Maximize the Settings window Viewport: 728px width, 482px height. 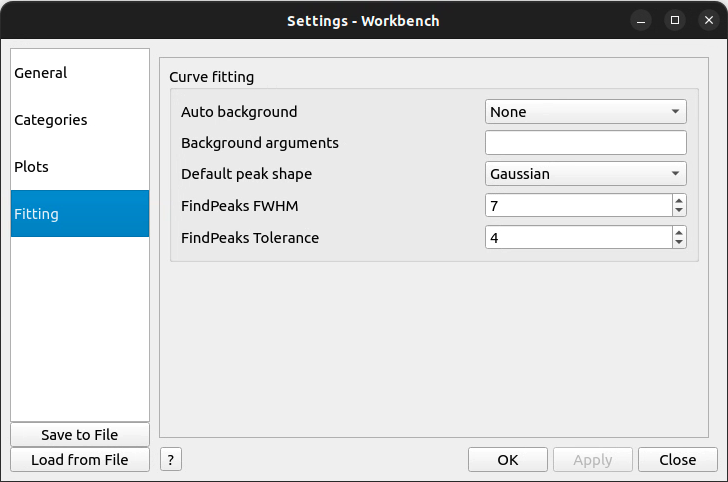675,20
